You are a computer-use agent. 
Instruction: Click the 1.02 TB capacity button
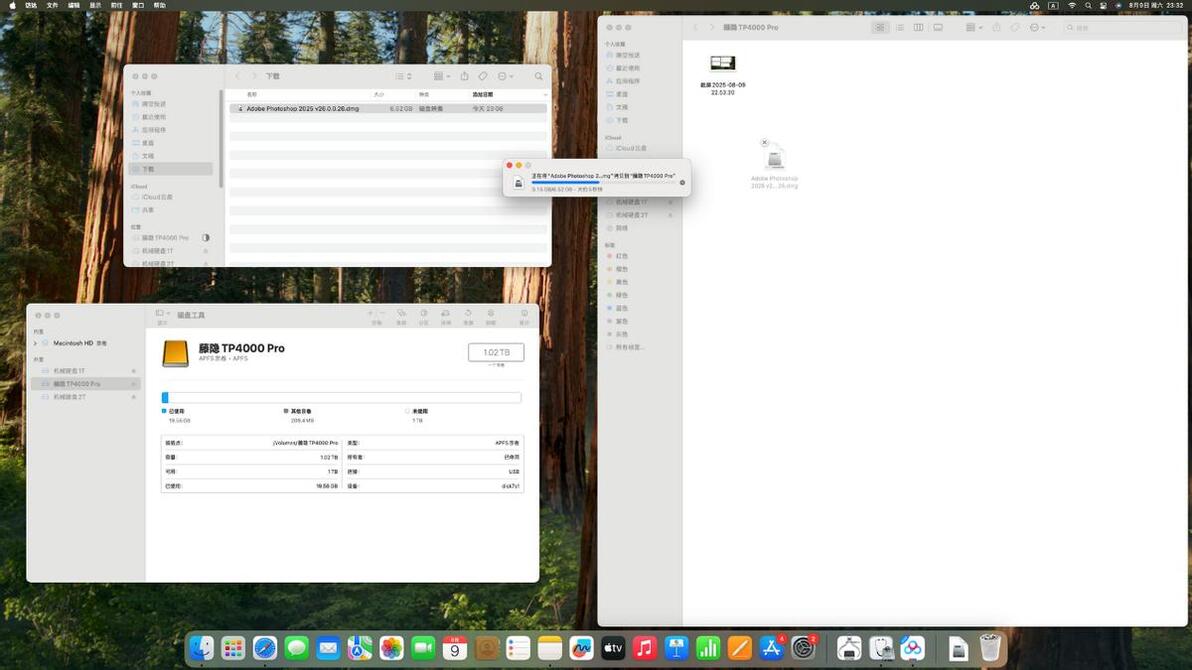(x=496, y=352)
